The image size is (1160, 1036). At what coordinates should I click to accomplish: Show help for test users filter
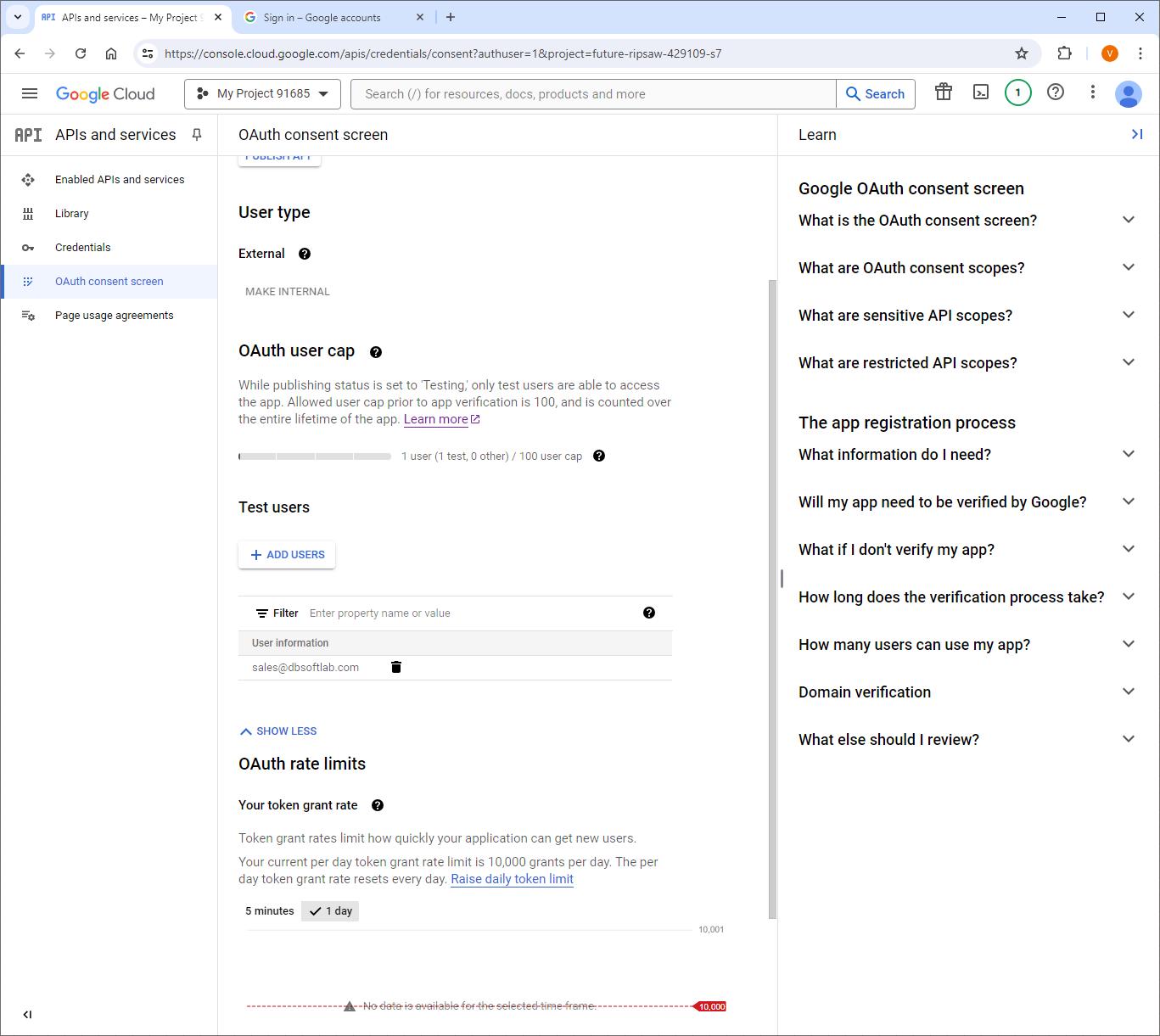(x=649, y=613)
